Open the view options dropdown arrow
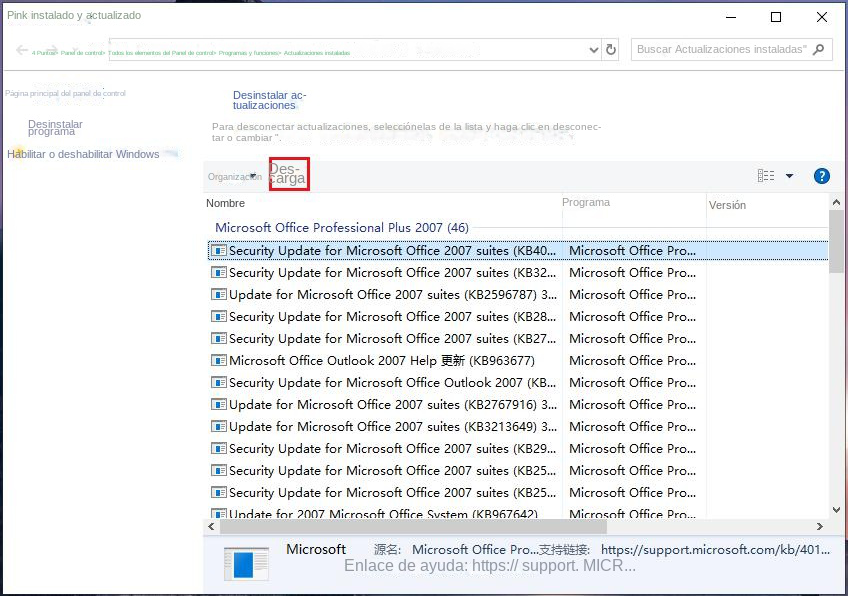 pyautogui.click(x=790, y=176)
